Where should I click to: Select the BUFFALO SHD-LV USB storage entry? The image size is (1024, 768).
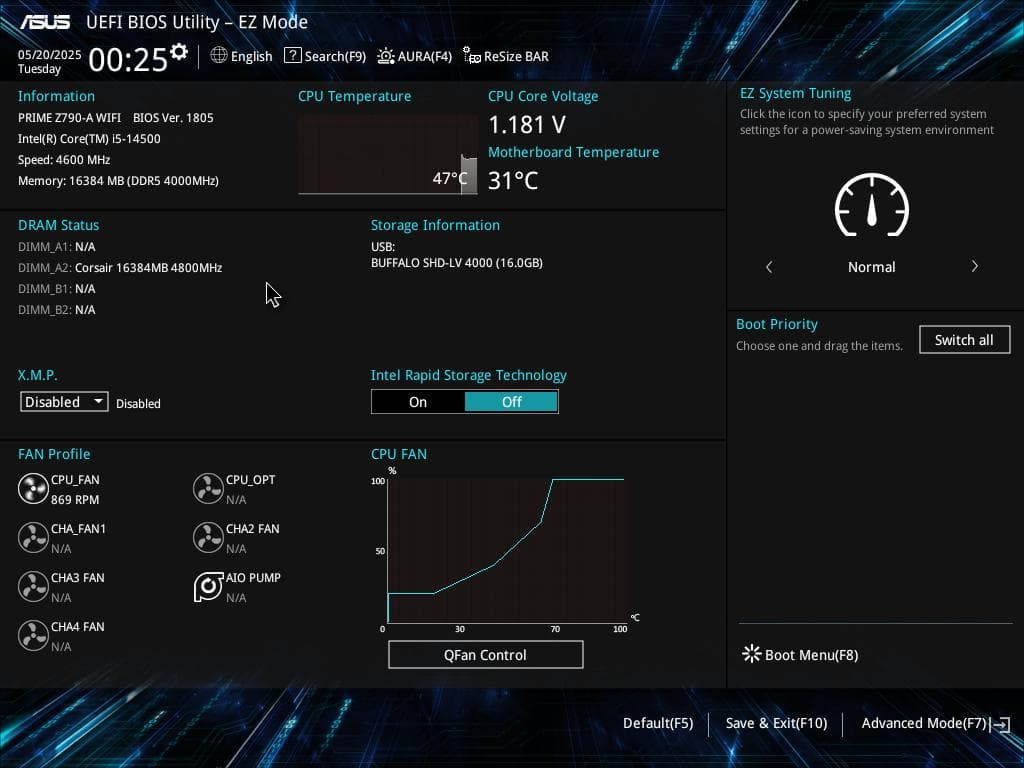click(456, 262)
